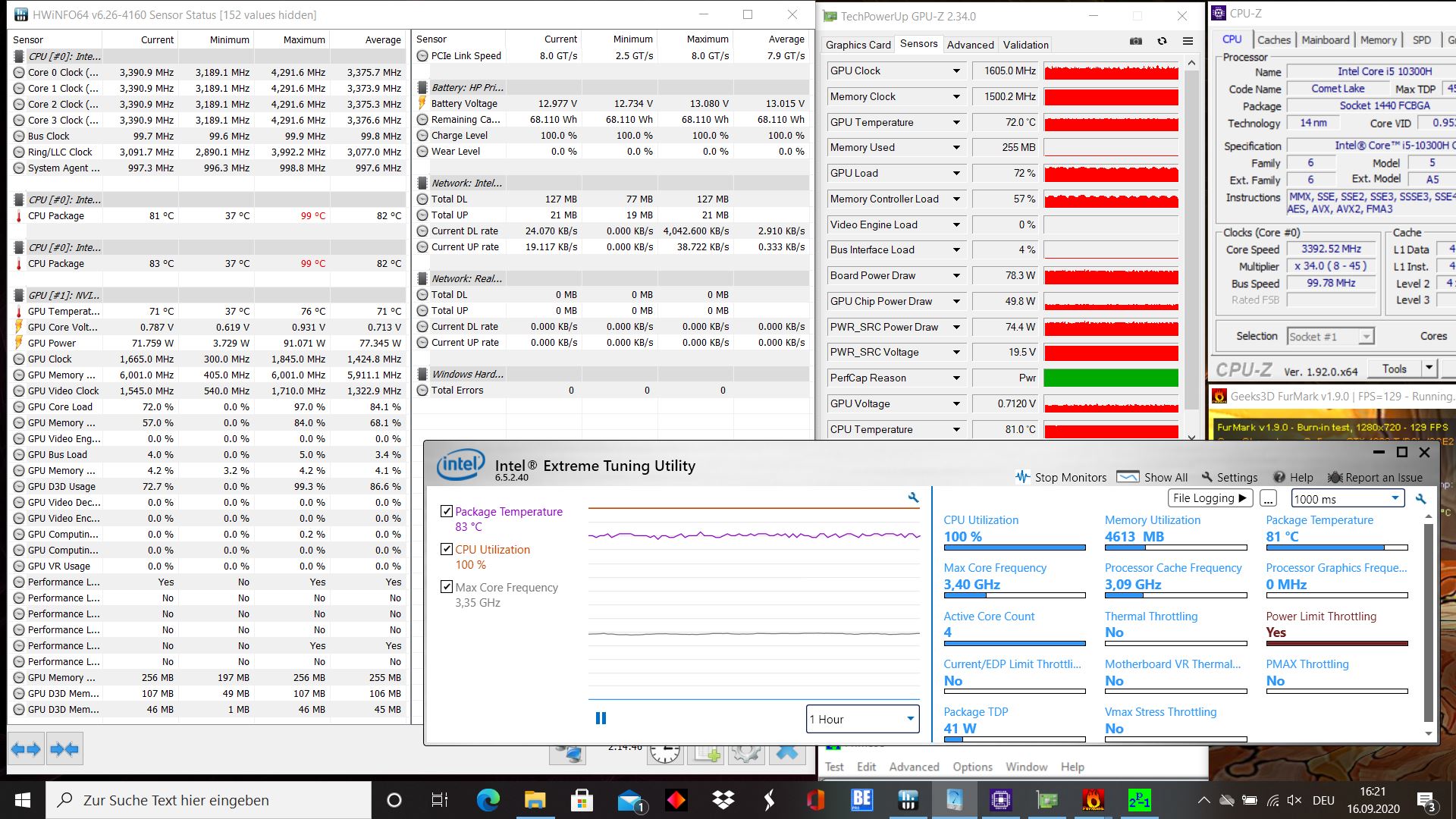Switch to Advanced tab in GPU-Z
The width and height of the screenshot is (1456, 819).
point(970,45)
